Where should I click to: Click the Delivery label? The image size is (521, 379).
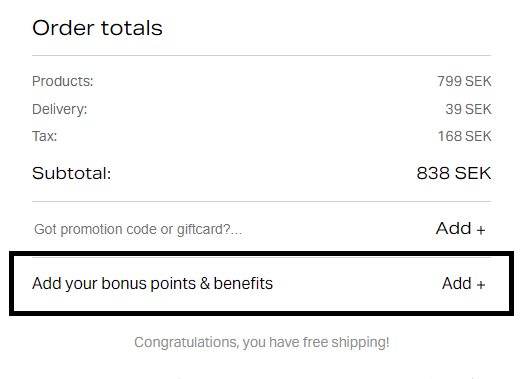59,109
